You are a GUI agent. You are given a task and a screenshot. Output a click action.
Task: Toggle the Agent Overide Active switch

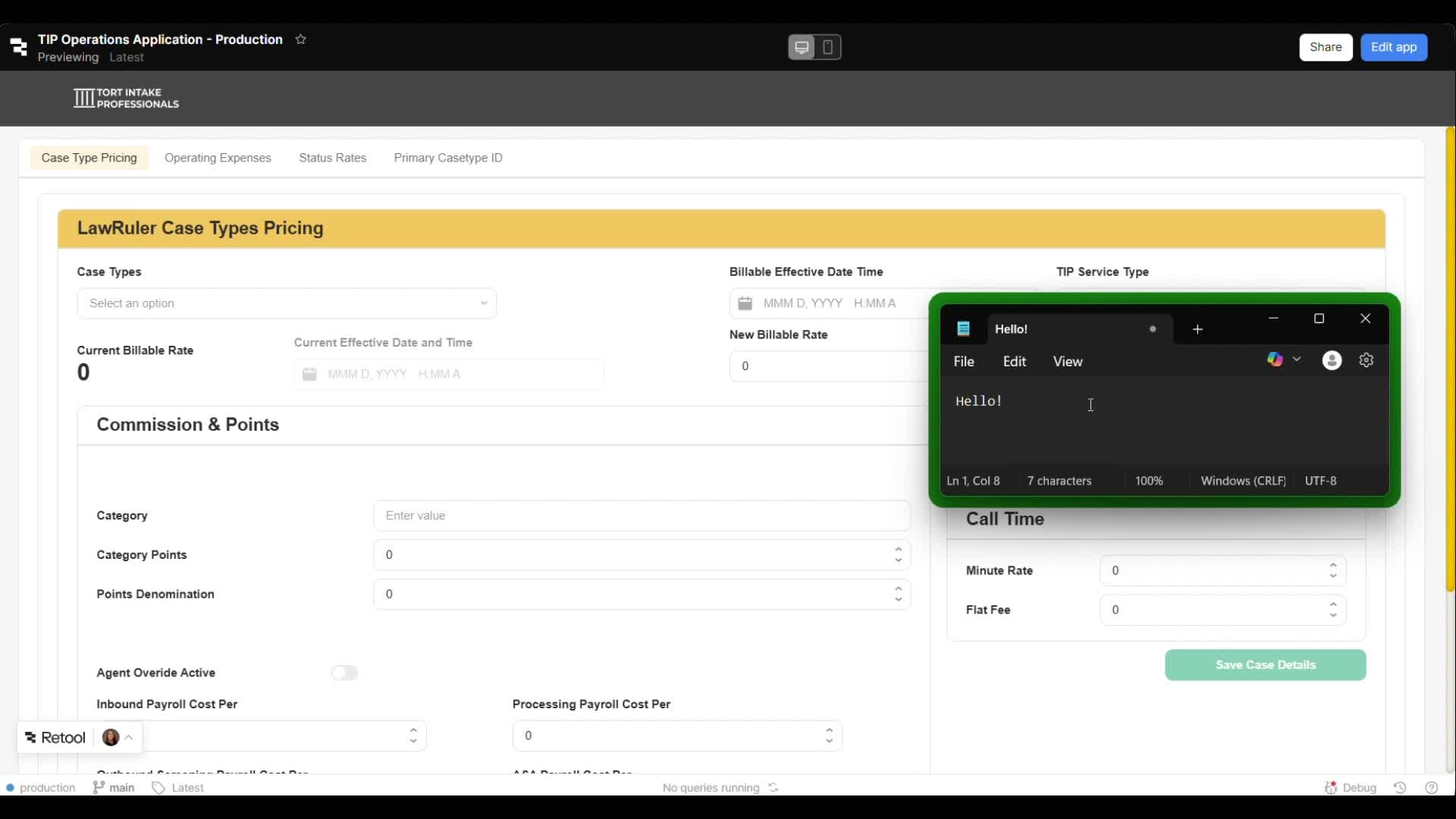(344, 673)
